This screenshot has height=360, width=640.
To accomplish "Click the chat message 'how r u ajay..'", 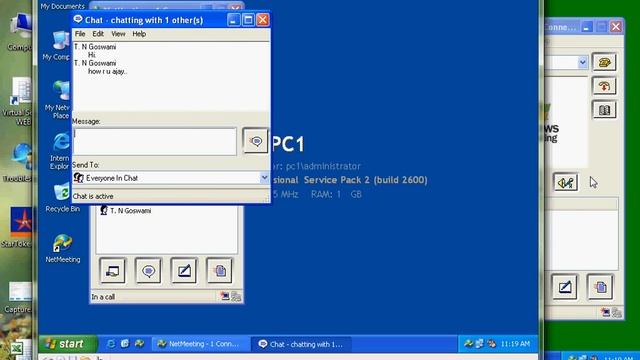I will click(108, 71).
